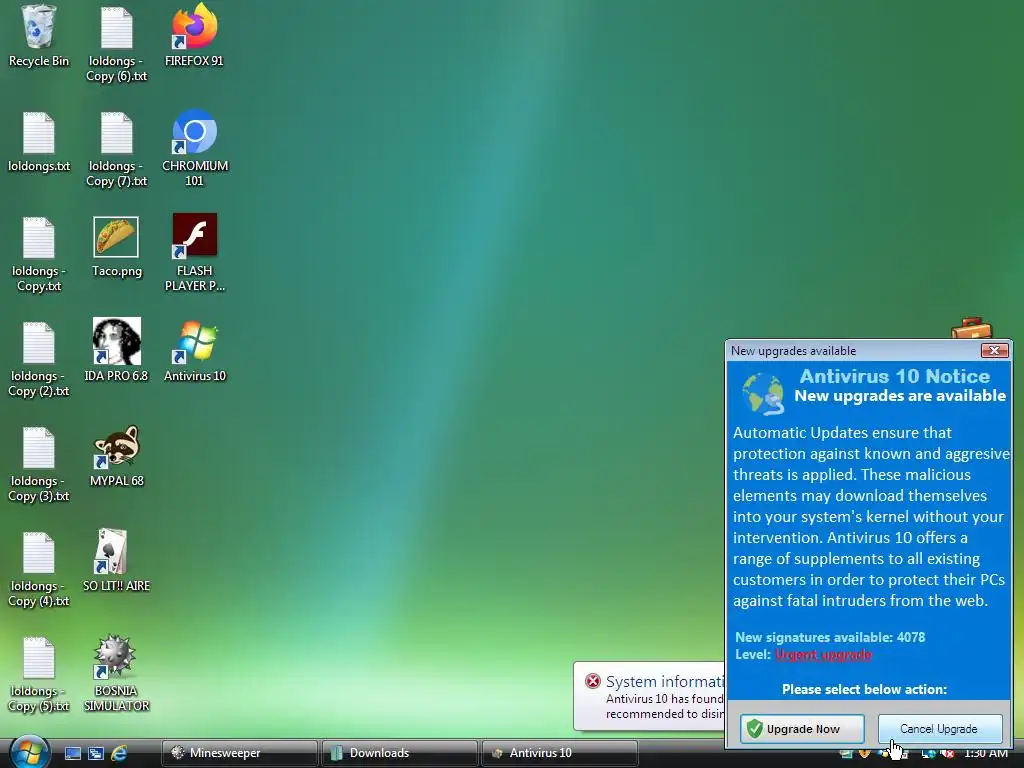
Task: Switch to Minesweeper taskbar button
Action: [240, 753]
